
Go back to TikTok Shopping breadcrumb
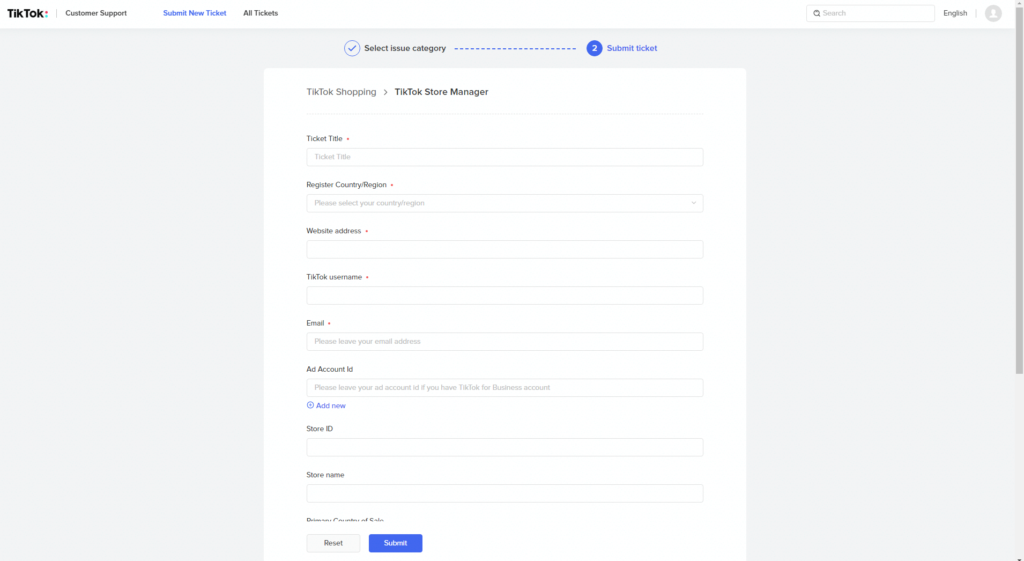click(342, 92)
